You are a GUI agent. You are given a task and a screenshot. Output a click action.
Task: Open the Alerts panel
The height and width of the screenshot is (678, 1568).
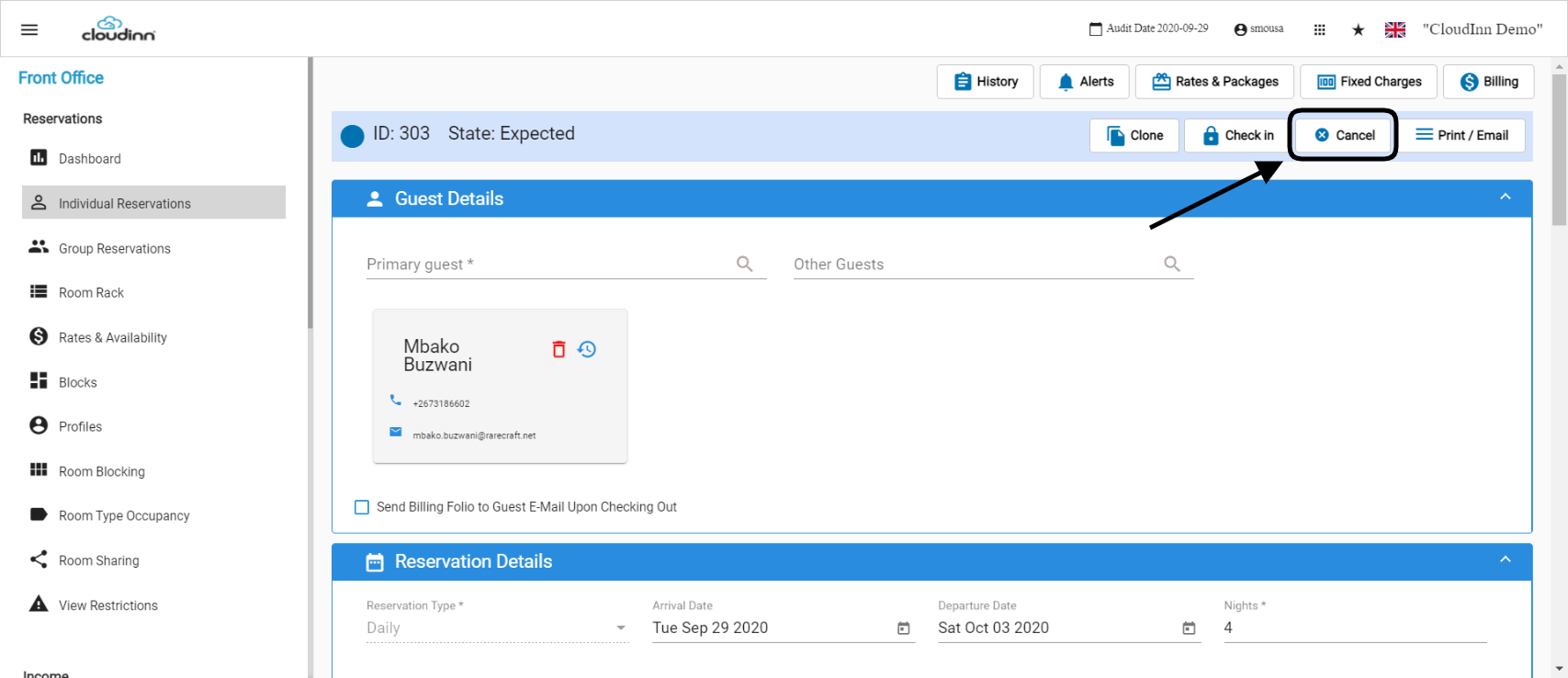pyautogui.click(x=1084, y=81)
